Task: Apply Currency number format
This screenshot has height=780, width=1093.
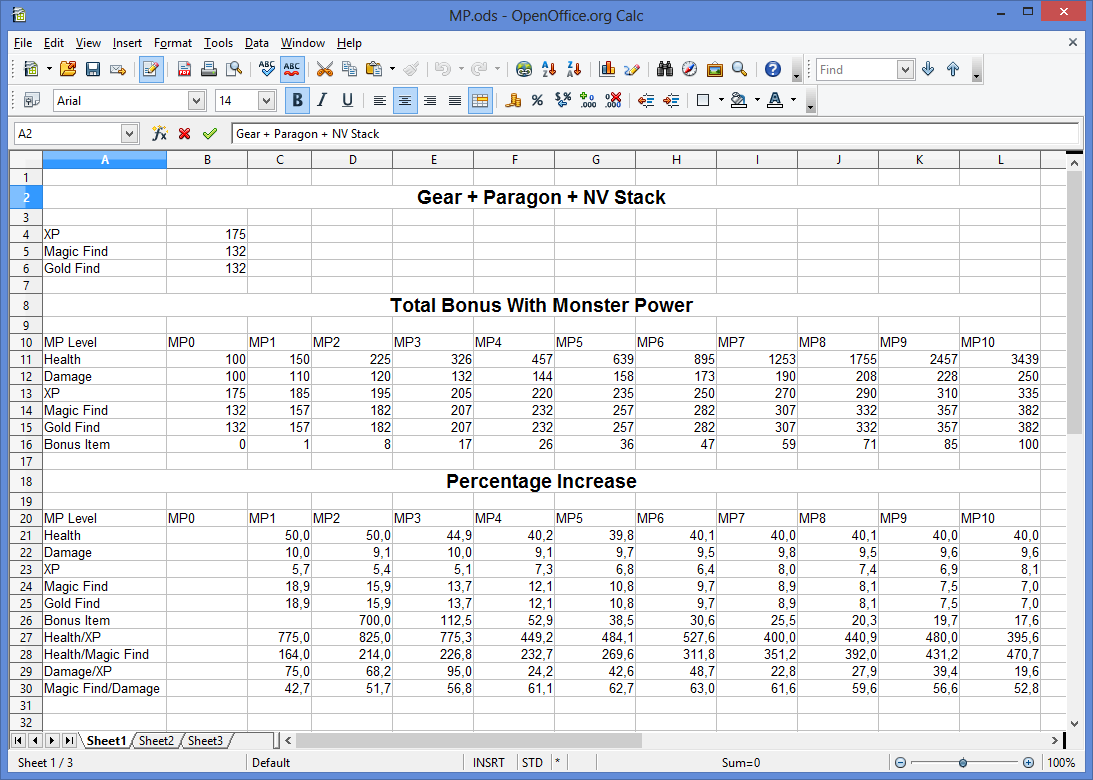Action: [513, 100]
